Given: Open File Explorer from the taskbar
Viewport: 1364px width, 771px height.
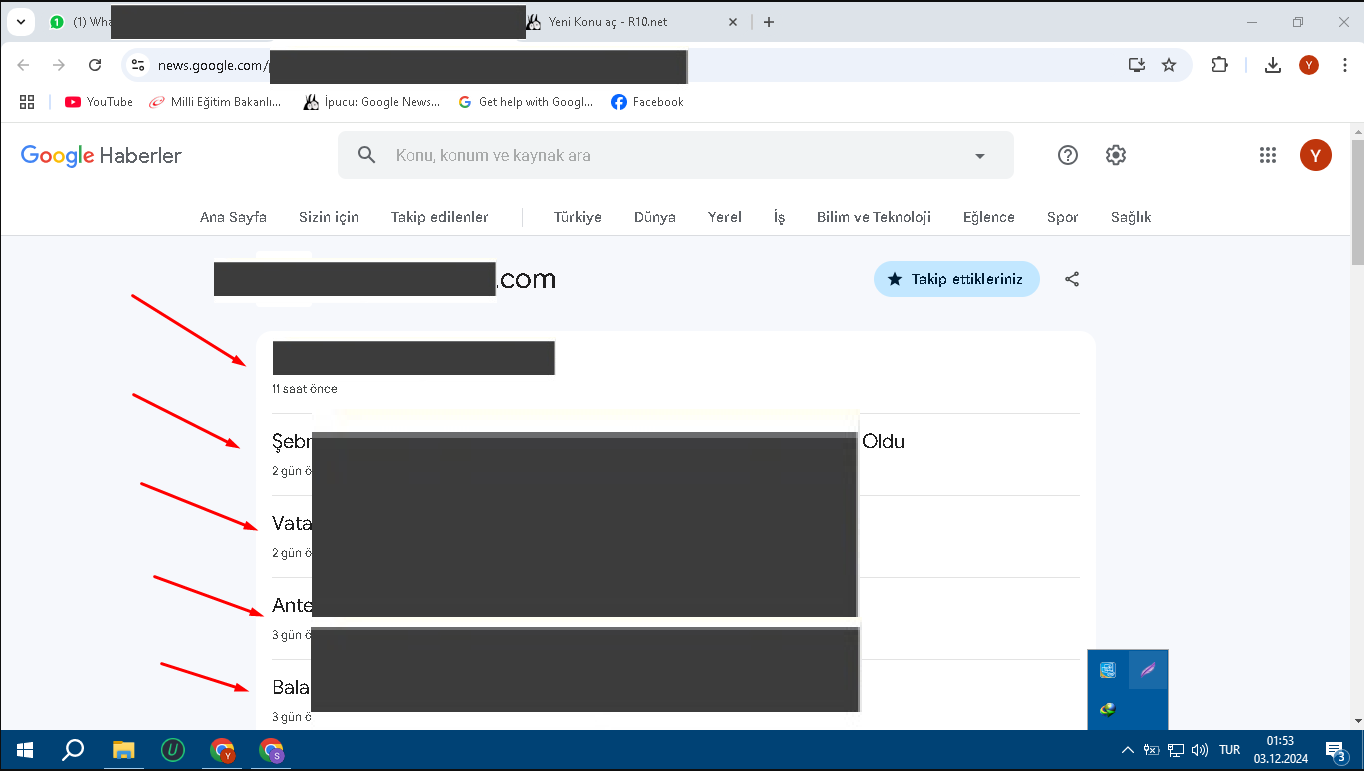Looking at the screenshot, I should click(x=123, y=750).
